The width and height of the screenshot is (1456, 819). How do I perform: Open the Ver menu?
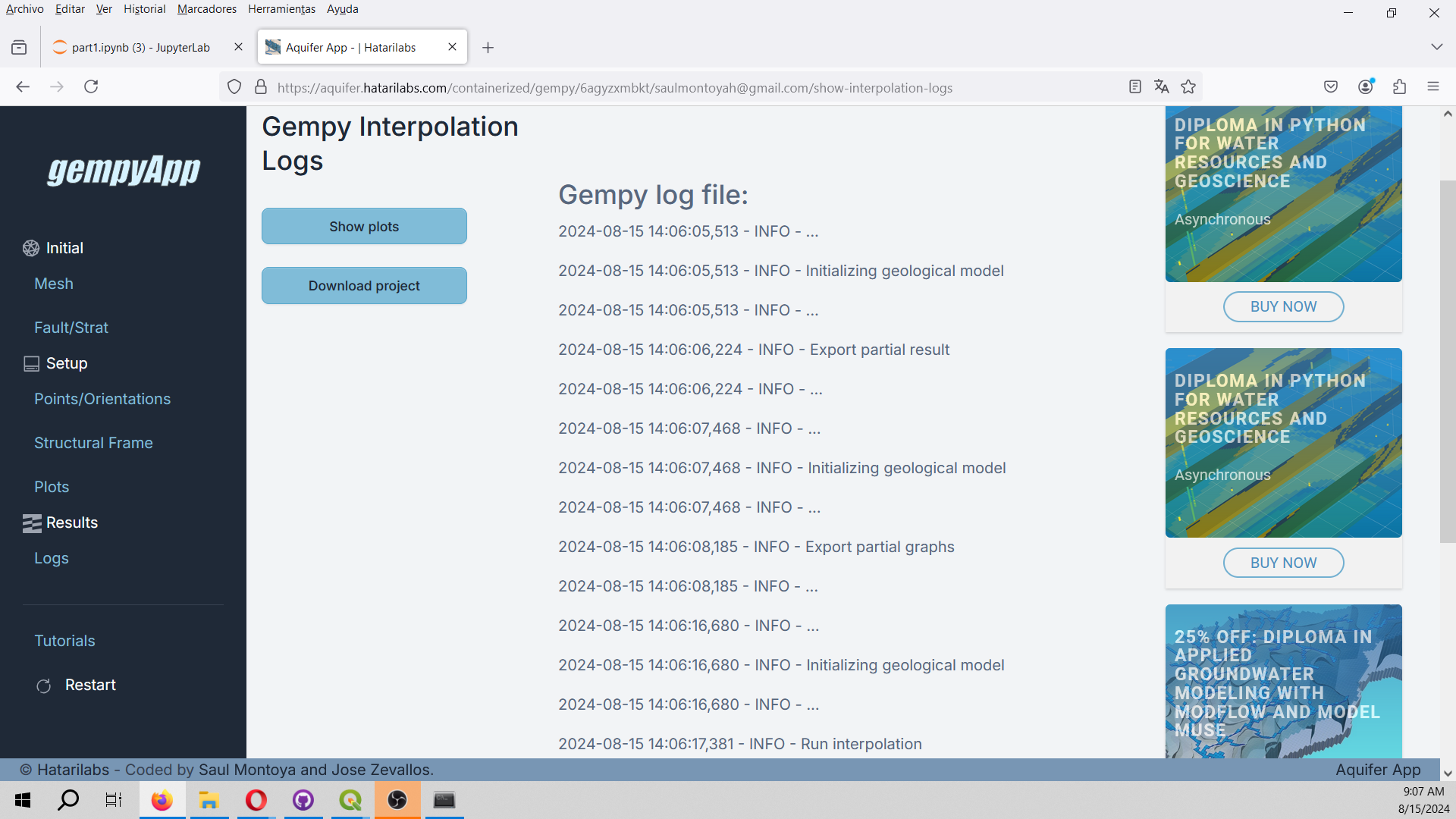click(x=104, y=9)
